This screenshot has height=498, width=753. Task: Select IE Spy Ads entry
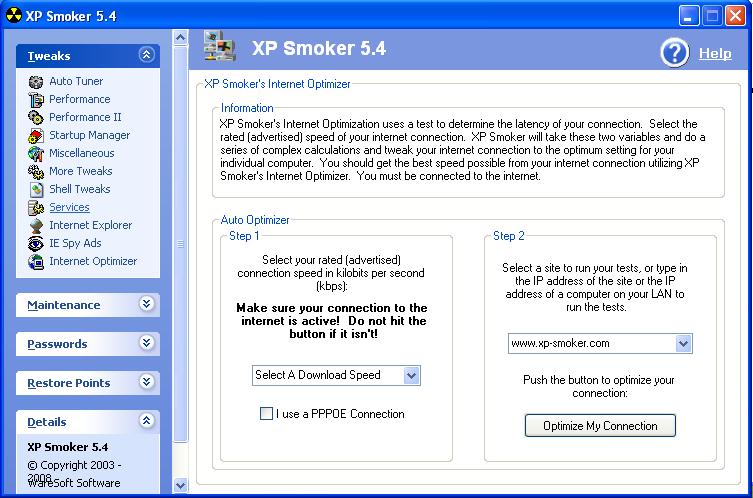(75, 243)
